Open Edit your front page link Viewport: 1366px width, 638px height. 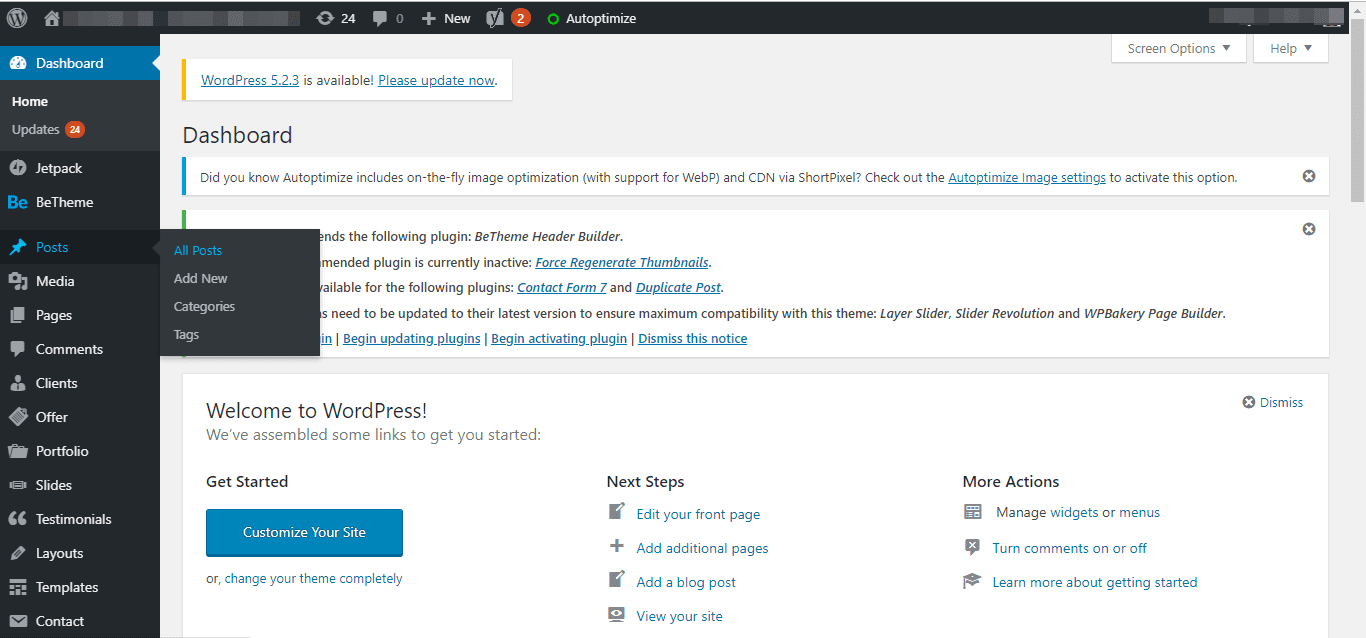pos(698,514)
